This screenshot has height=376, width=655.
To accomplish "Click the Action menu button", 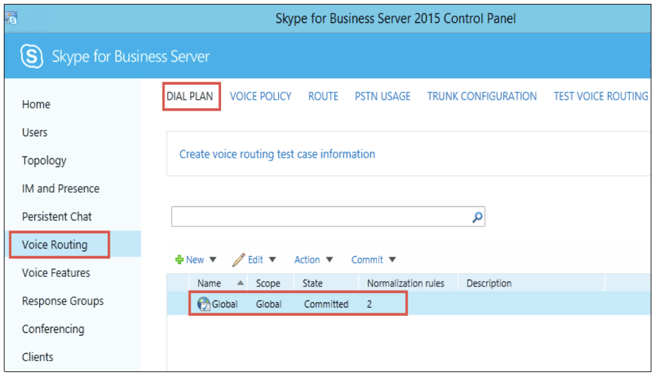I will (x=307, y=260).
